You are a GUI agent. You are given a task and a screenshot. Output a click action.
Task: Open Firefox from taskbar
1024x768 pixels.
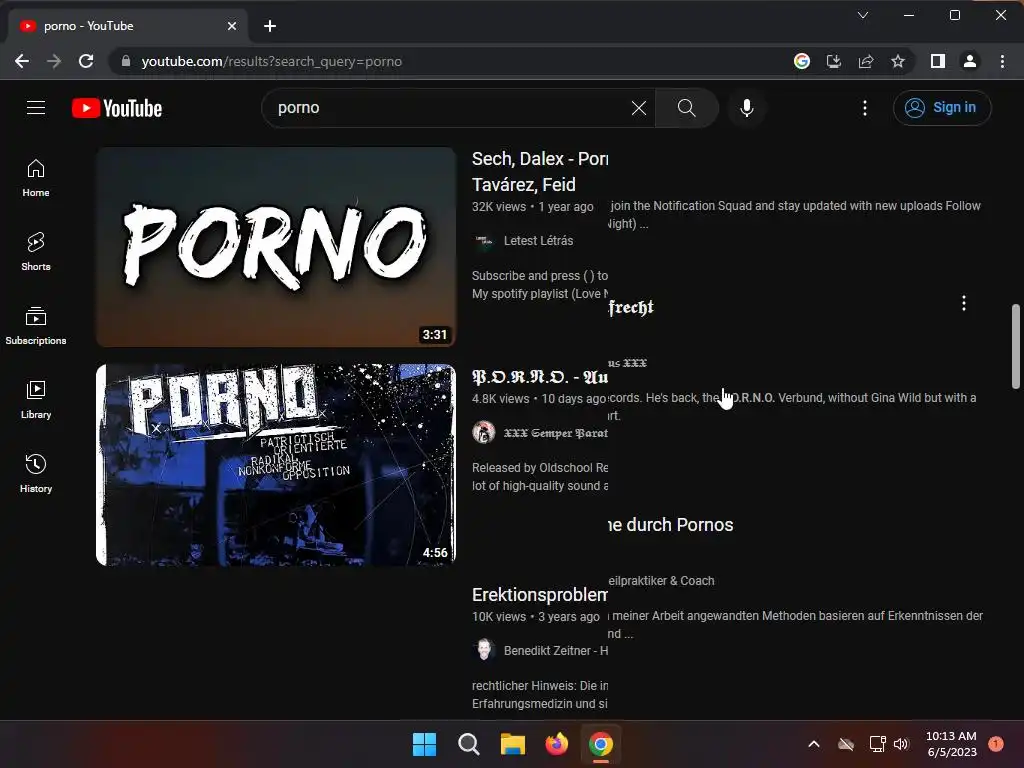pyautogui.click(x=556, y=744)
